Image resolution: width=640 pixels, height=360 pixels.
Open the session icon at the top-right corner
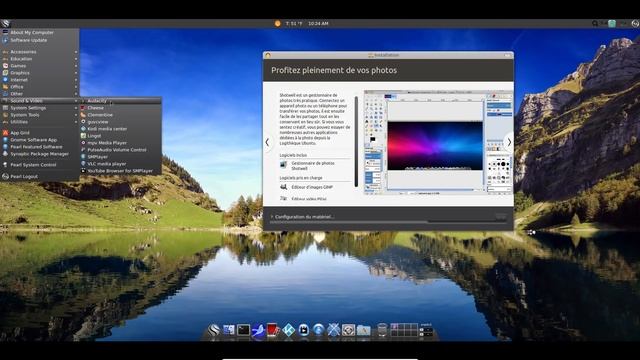click(x=635, y=24)
